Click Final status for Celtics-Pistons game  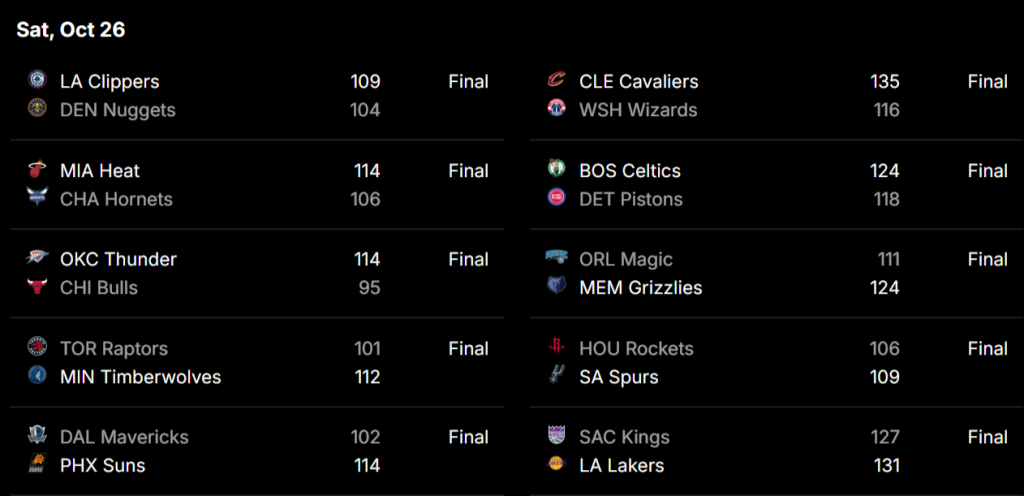click(x=987, y=171)
